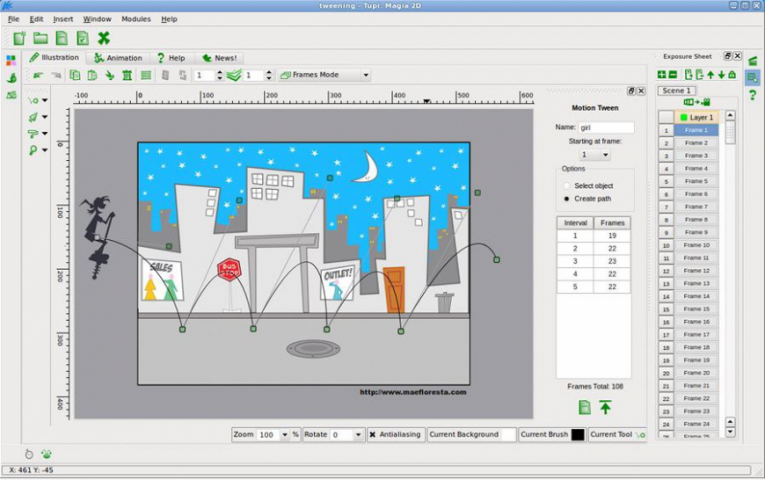Screen dimensions: 765x480
Task: Open the Zoom percentage dropdown
Action: [284, 435]
